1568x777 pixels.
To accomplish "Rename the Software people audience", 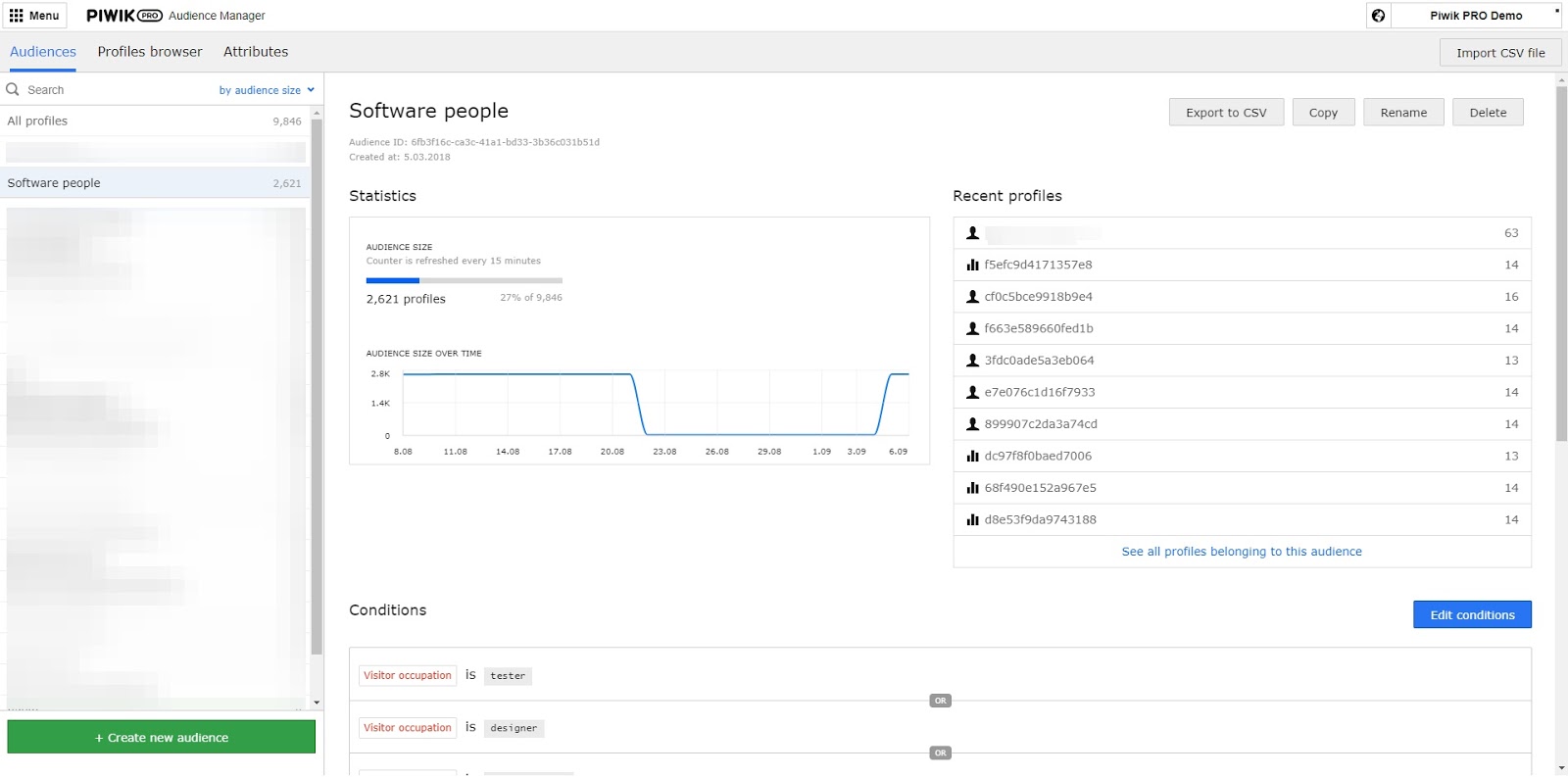I will click(1403, 113).
